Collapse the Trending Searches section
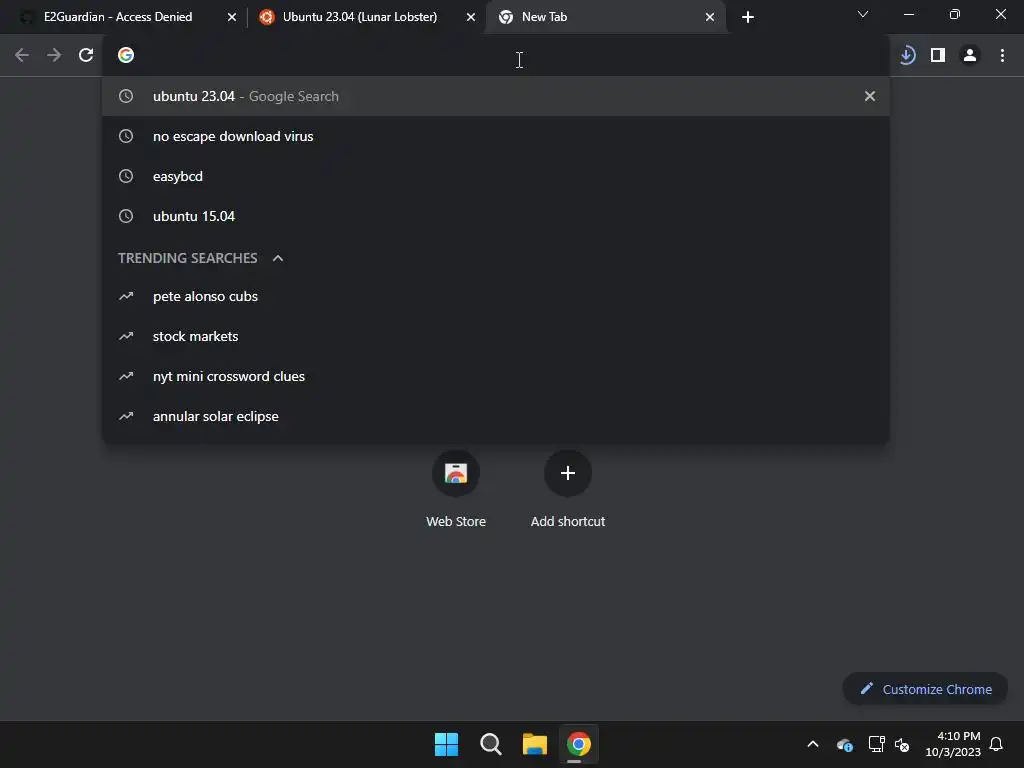 [278, 259]
